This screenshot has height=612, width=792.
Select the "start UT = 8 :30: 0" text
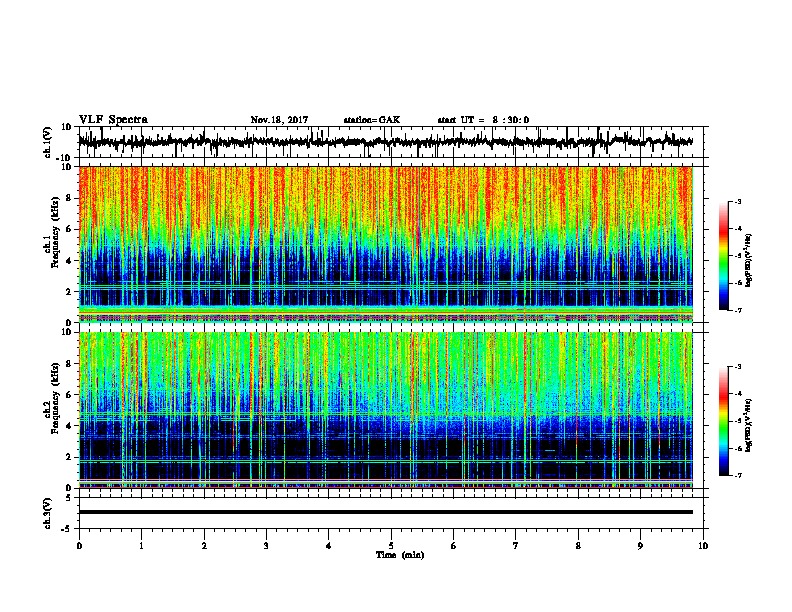pos(483,120)
